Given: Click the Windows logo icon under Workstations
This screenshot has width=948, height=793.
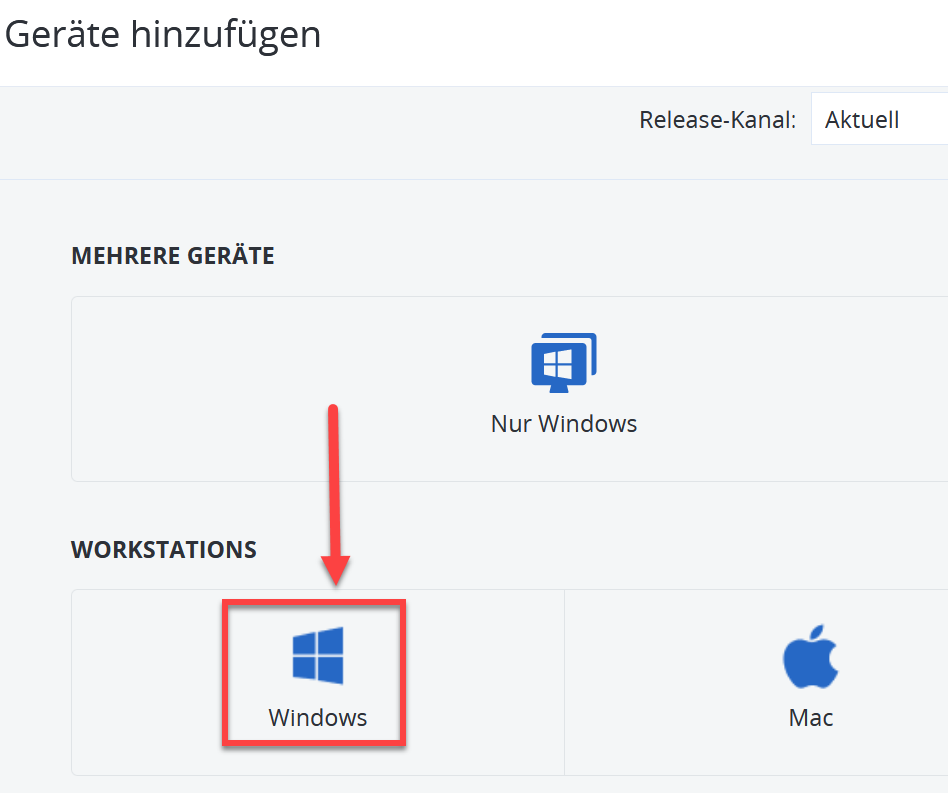Looking at the screenshot, I should pyautogui.click(x=318, y=655).
